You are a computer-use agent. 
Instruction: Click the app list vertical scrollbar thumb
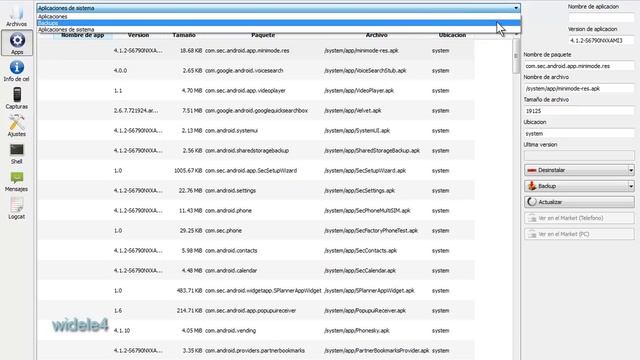click(516, 56)
